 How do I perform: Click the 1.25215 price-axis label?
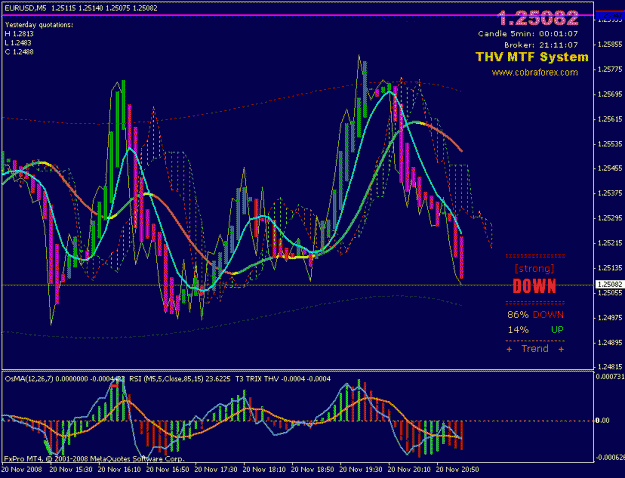pos(610,243)
